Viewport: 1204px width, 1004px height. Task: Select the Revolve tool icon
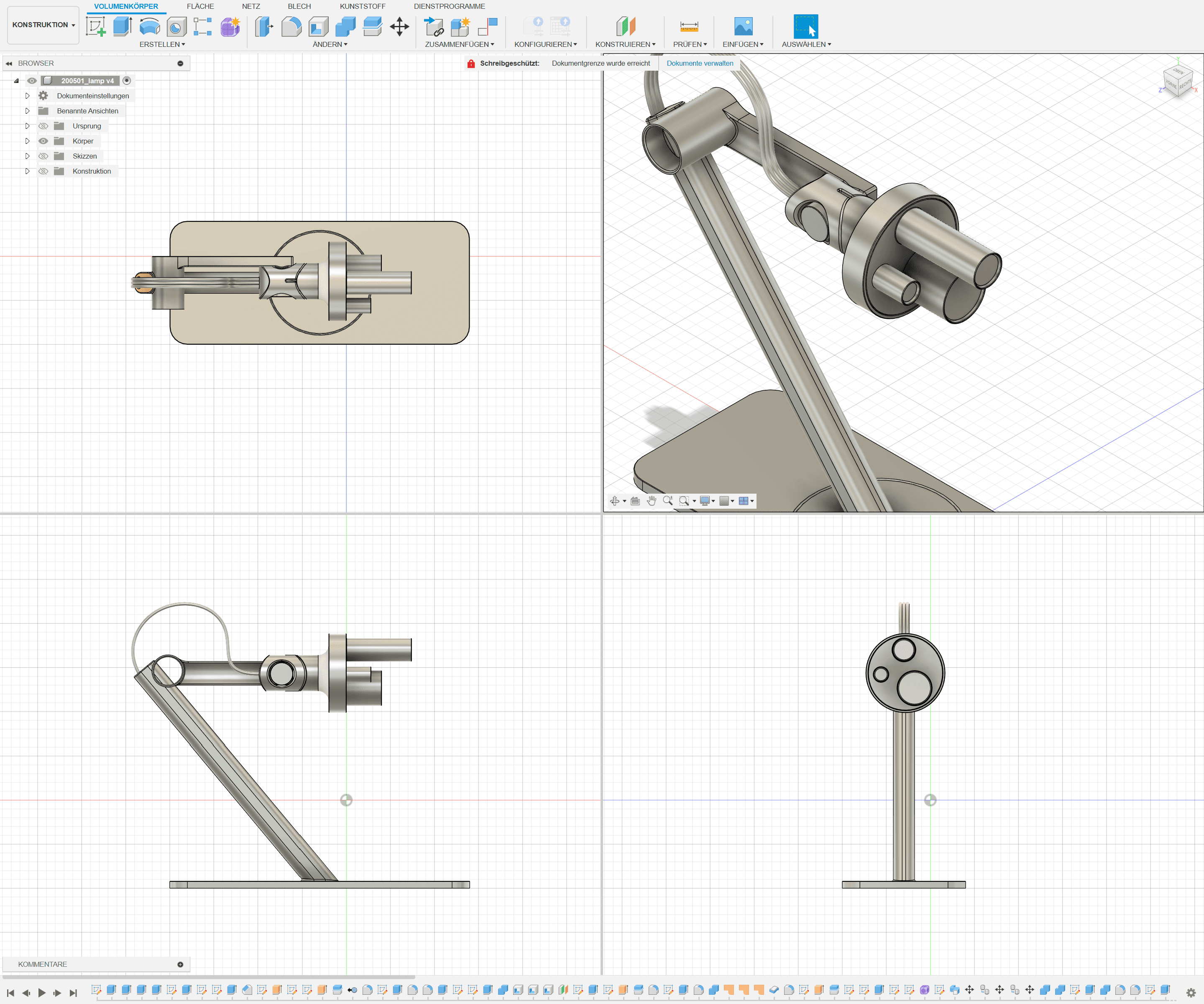[150, 26]
